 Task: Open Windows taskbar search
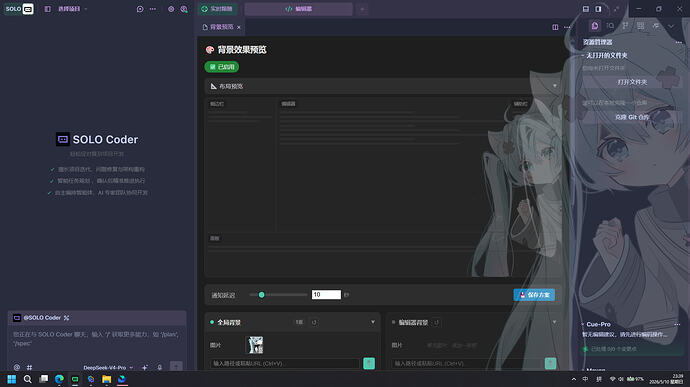[27, 379]
